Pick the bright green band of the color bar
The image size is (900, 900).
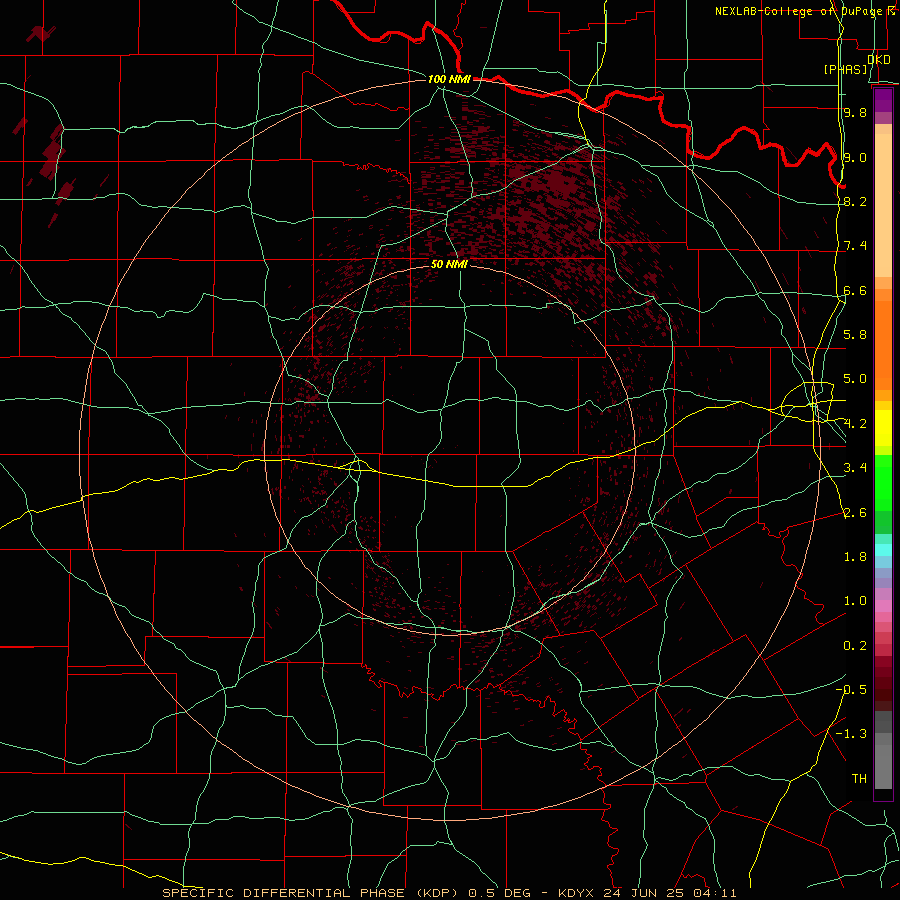click(x=883, y=483)
